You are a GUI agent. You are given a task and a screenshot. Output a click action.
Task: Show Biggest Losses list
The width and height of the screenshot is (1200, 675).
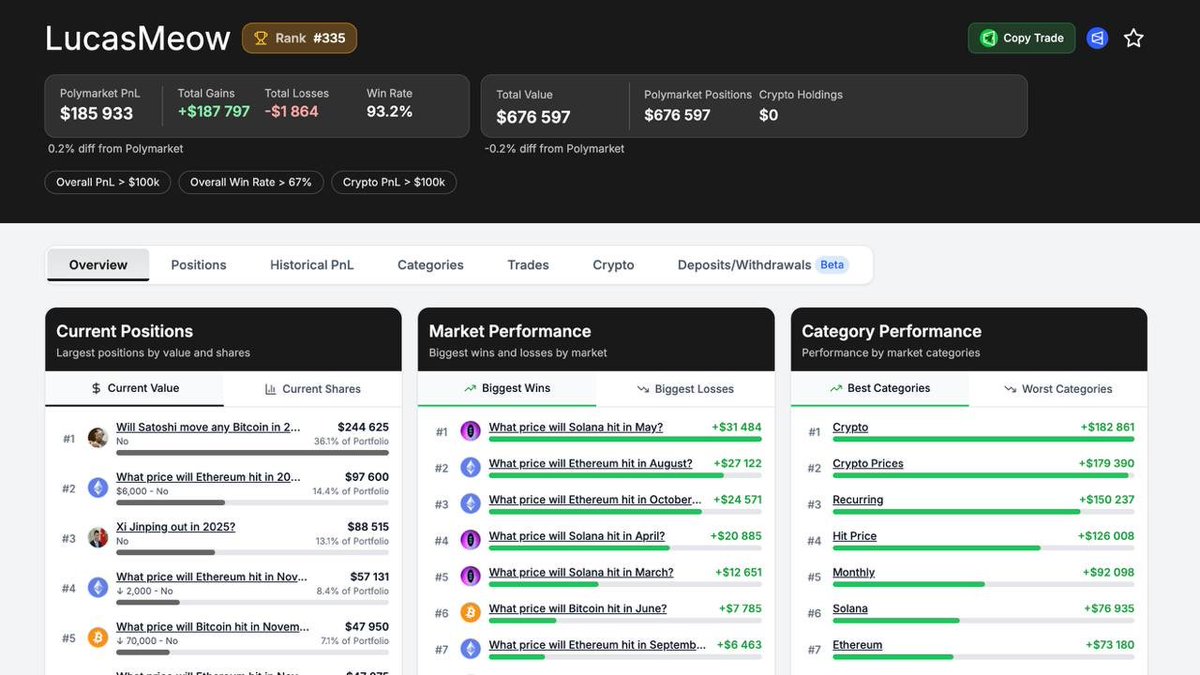coord(685,389)
